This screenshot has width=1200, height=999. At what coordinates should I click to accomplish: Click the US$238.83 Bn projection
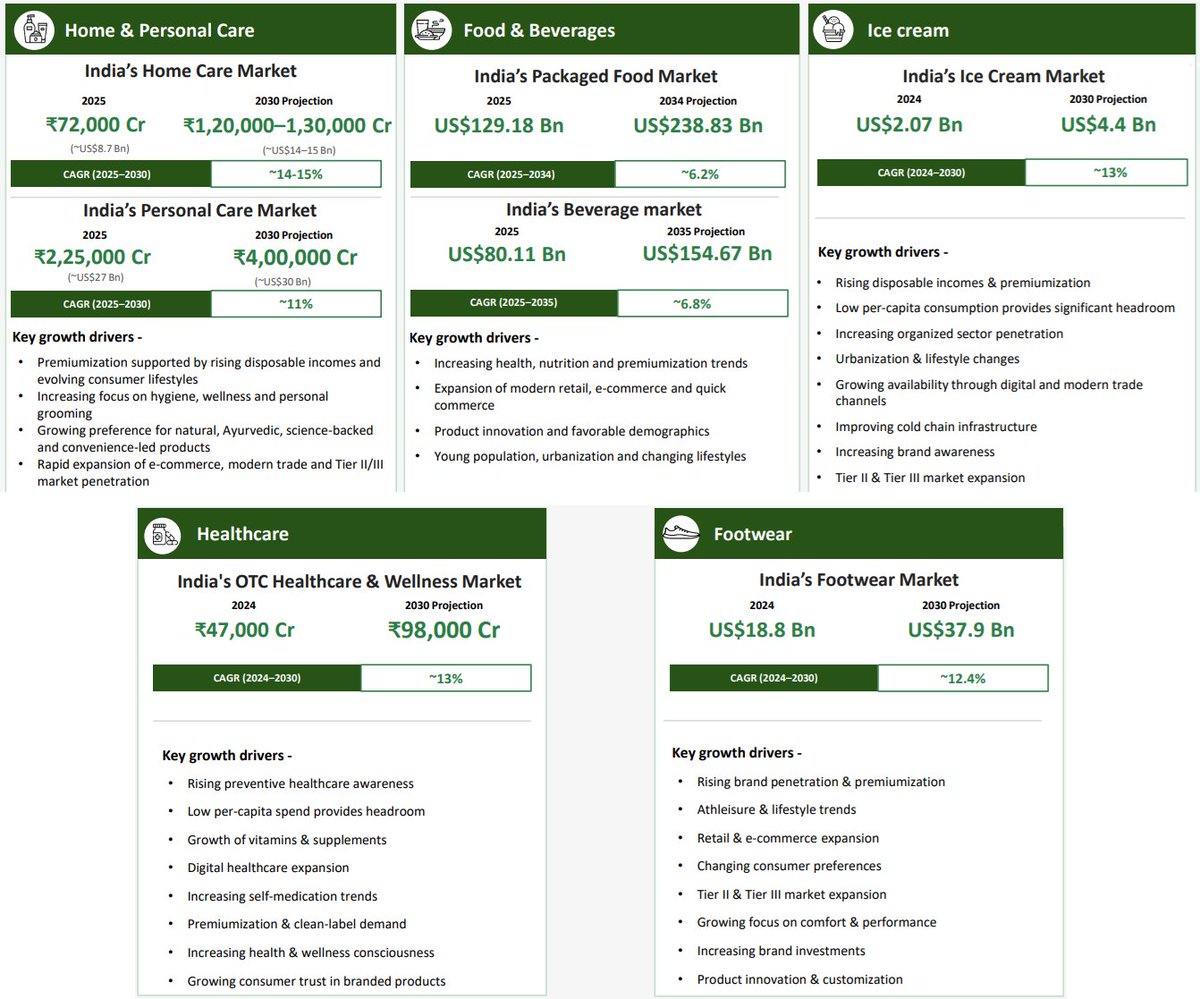698,126
